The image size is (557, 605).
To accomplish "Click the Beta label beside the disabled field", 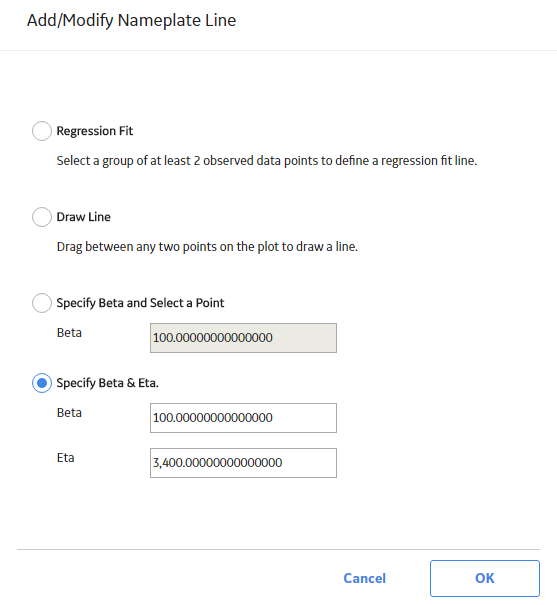I will coord(69,333).
